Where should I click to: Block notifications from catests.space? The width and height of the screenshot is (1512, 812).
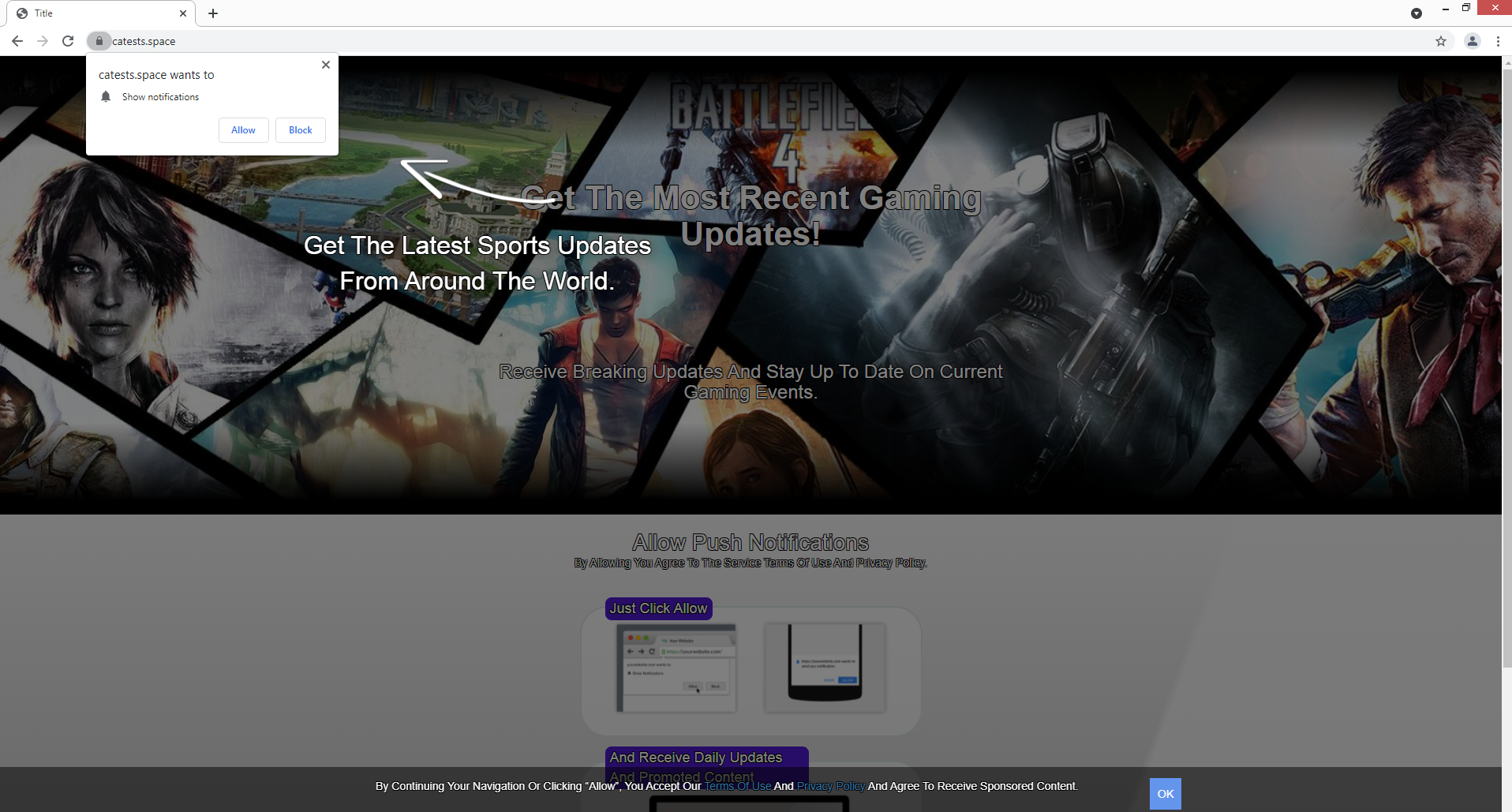pos(301,130)
